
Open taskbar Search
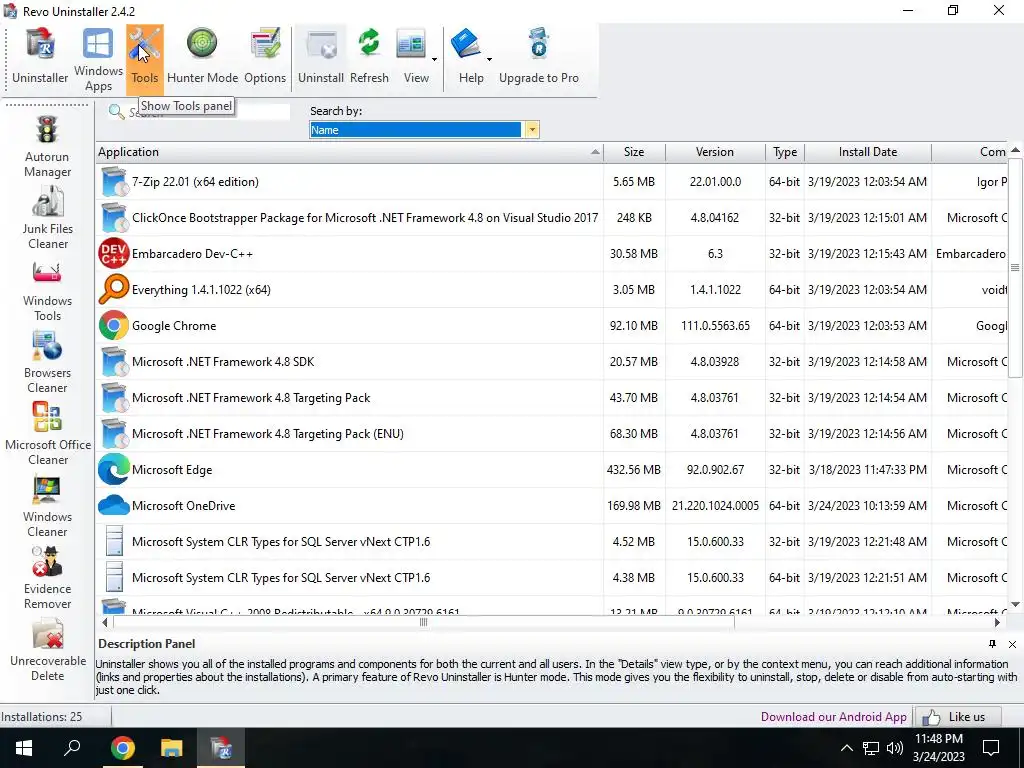point(72,748)
